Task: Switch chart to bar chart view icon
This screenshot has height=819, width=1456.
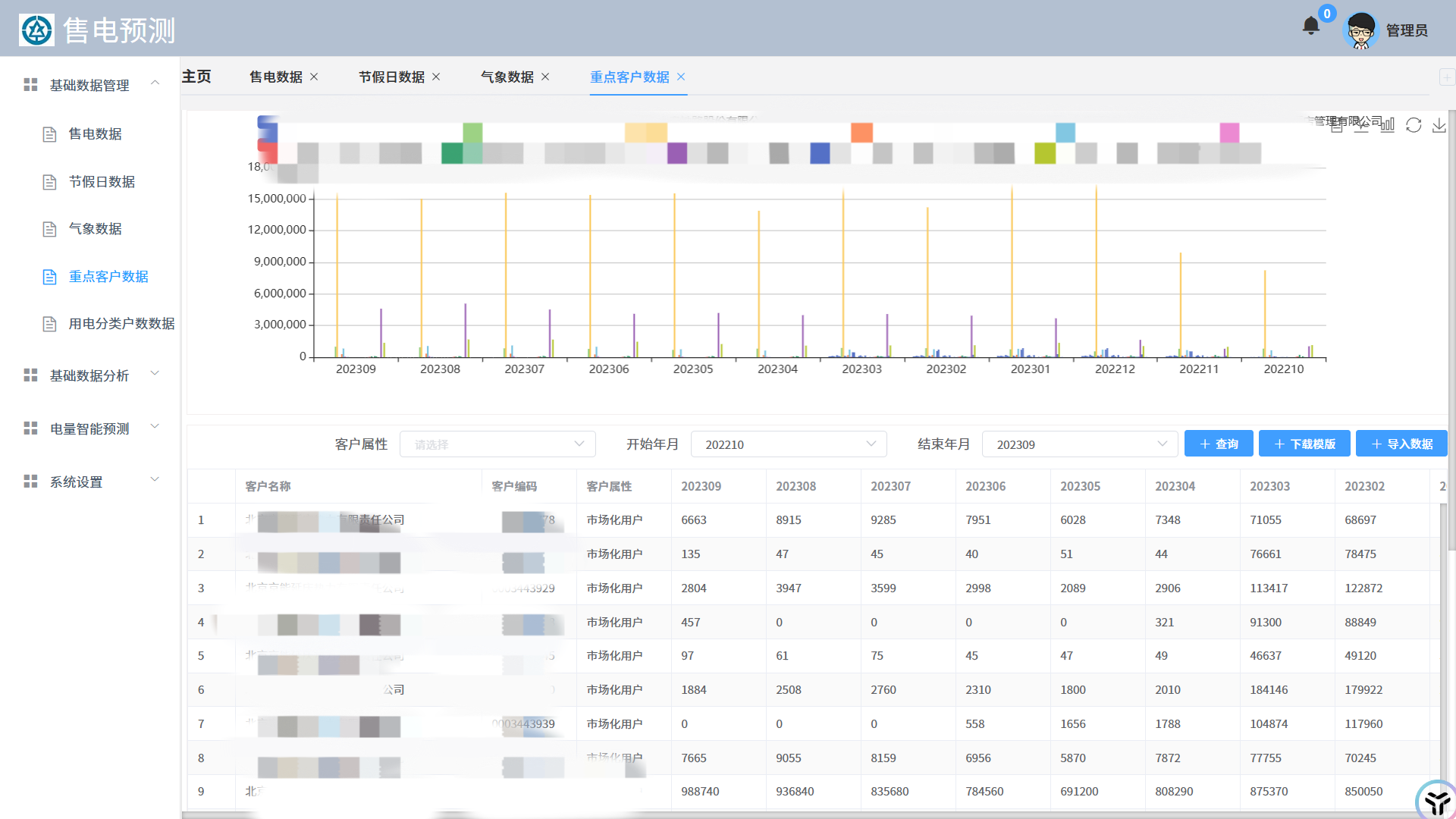Action: (x=1387, y=125)
